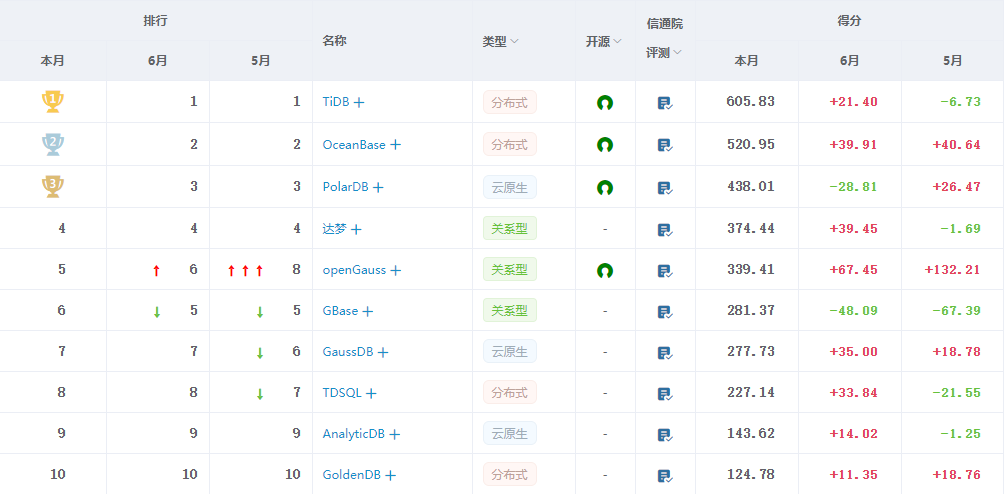The width and height of the screenshot is (1004, 494).
Task: Click PolarDB's open-source icon
Action: pos(604,187)
